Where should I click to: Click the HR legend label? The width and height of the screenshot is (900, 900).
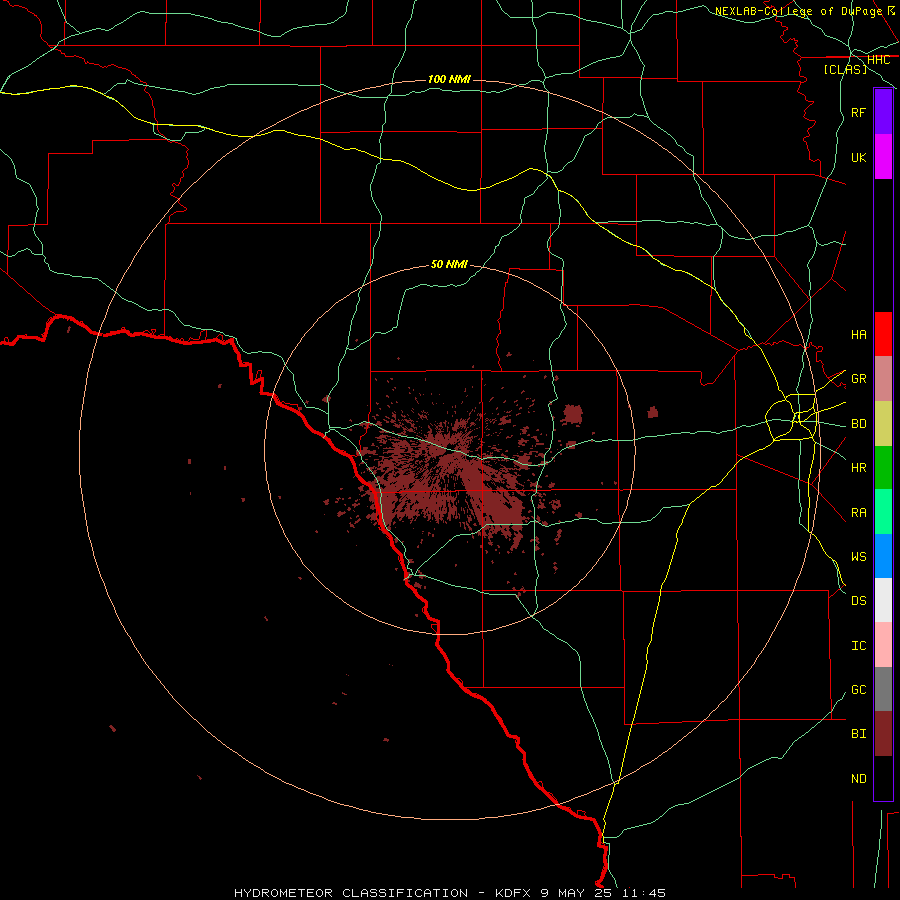point(858,468)
